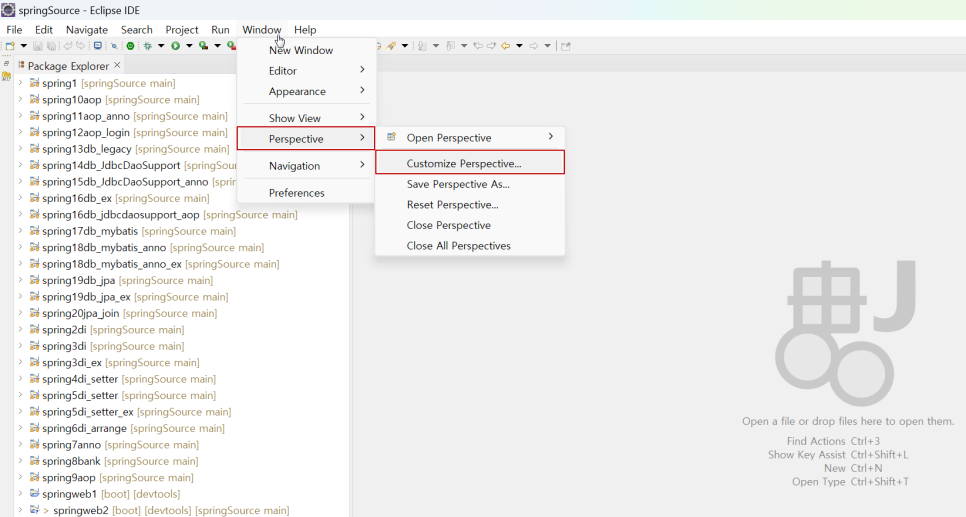Image resolution: width=966 pixels, height=517 pixels.
Task: Select Close All Perspectives option
Action: (470, 245)
